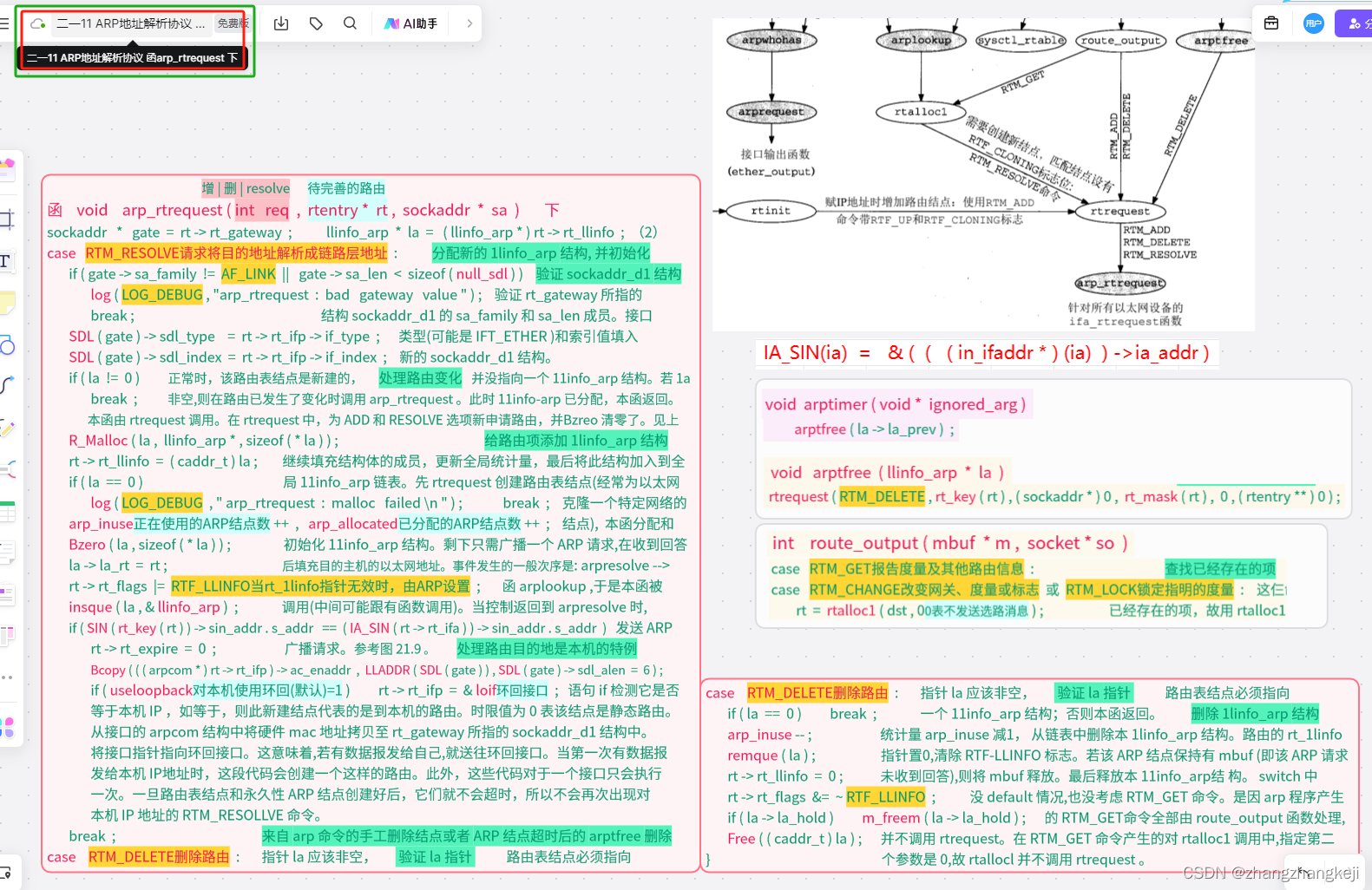Click 'arp_rtrequest' function name in signature
Image resolution: width=1372 pixels, height=890 pixels.
coord(172,210)
